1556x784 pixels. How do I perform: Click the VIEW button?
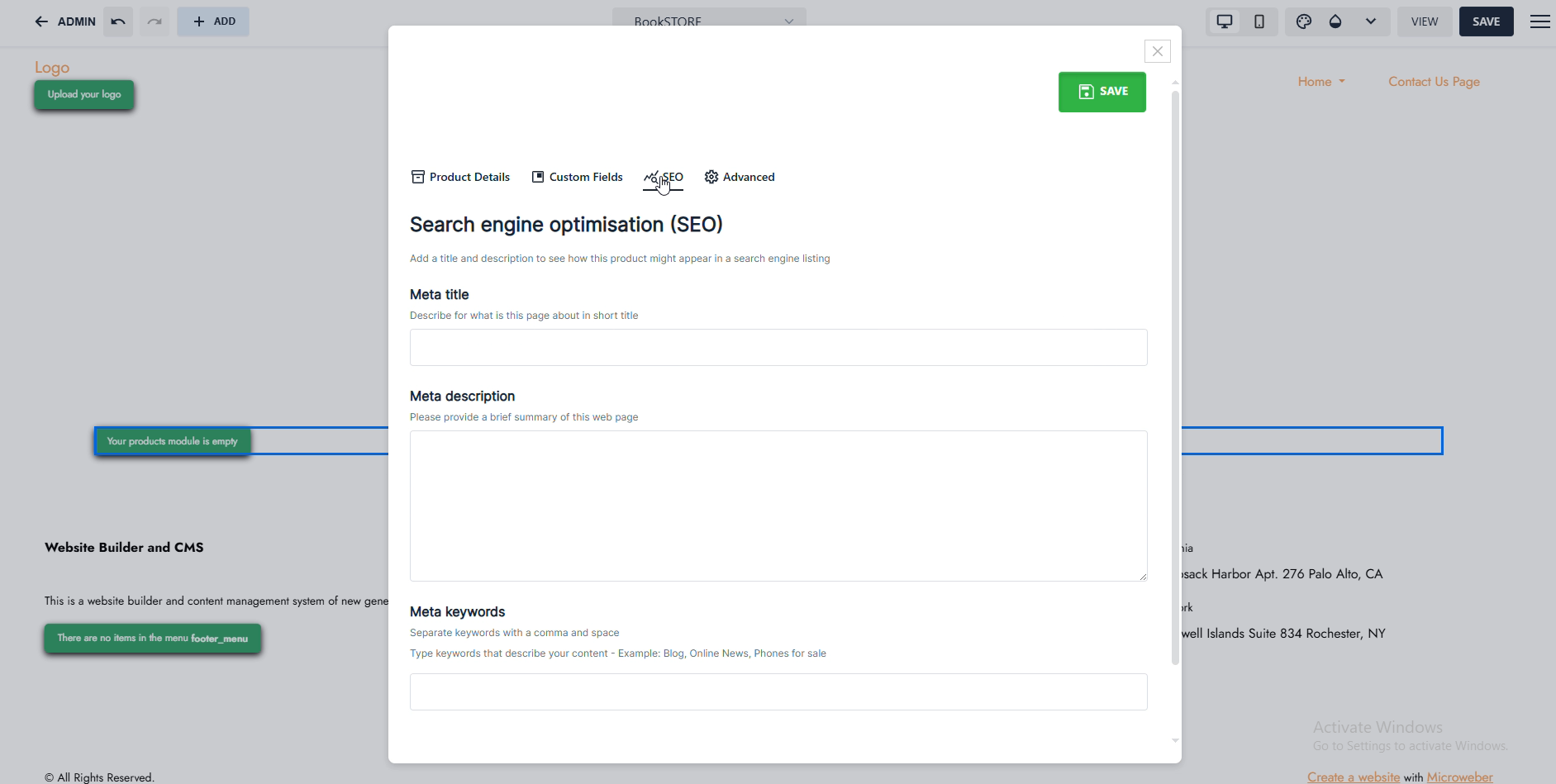point(1425,21)
